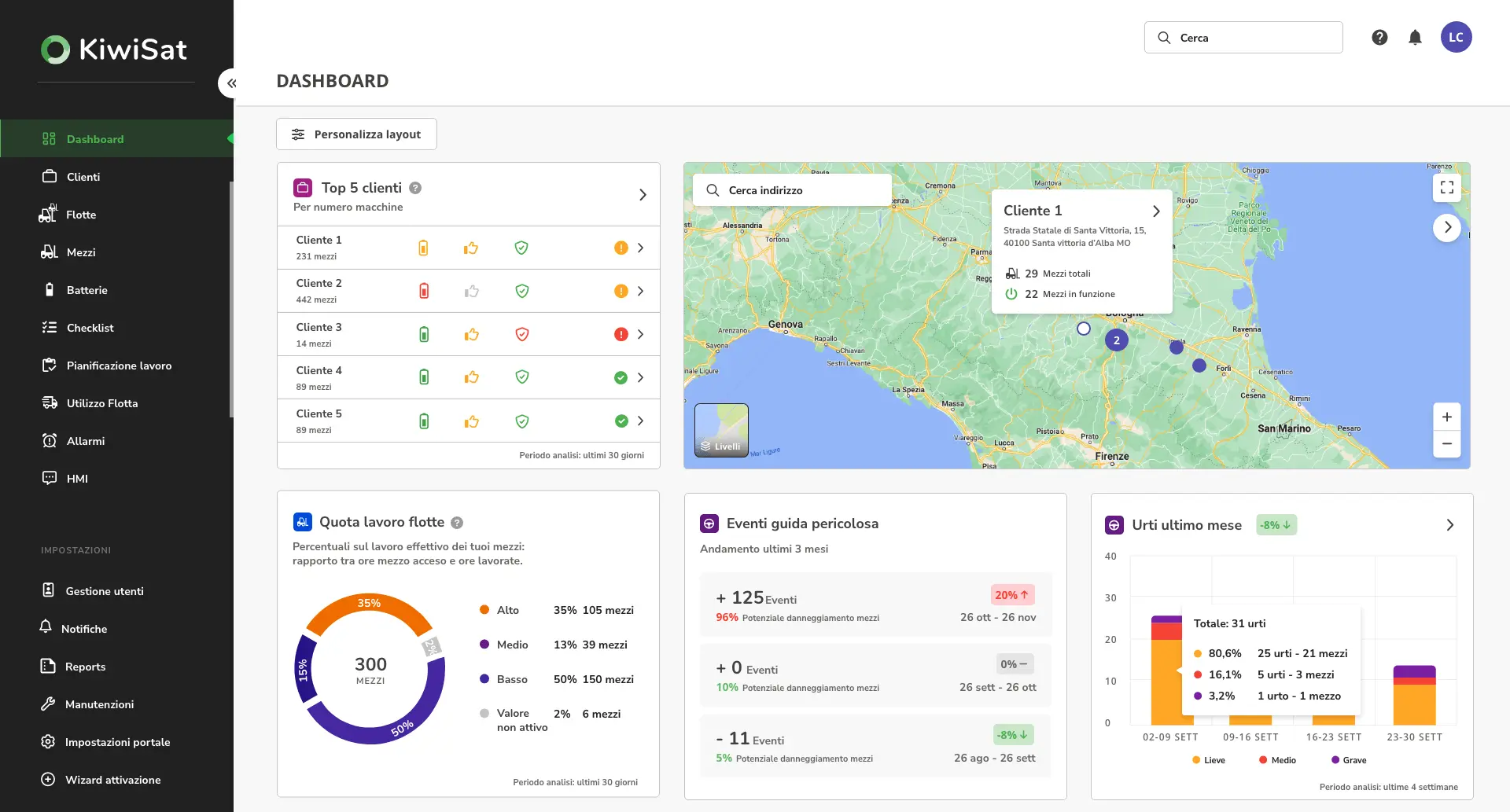The image size is (1510, 812).
Task: Click the LC user avatar
Action: (x=1456, y=37)
